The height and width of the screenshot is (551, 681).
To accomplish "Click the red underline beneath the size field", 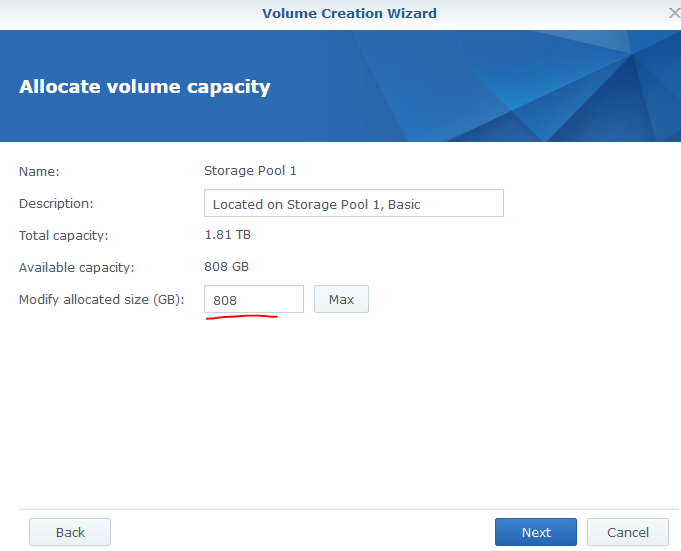I will click(x=240, y=318).
